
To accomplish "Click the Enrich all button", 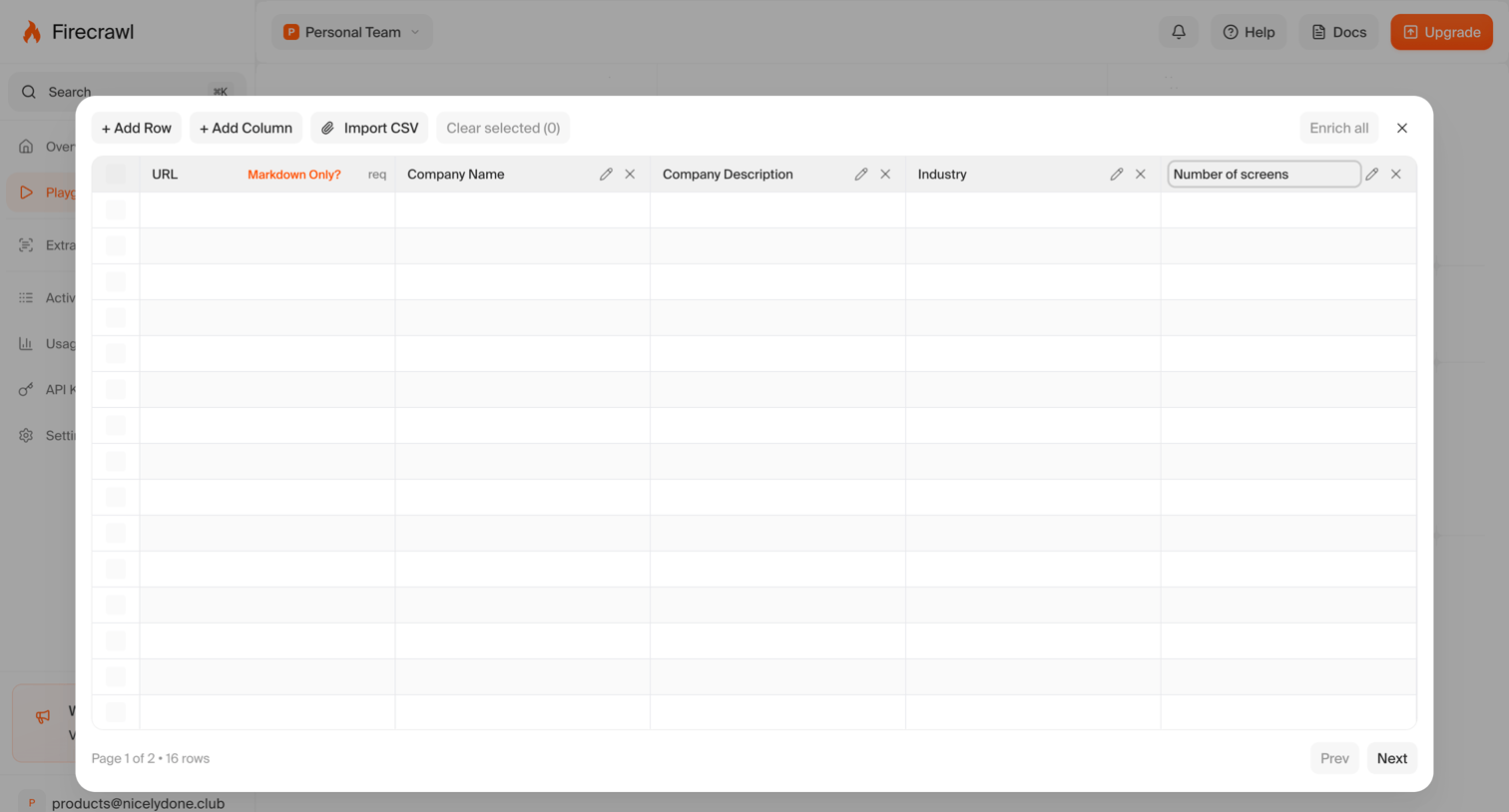I will tap(1338, 128).
